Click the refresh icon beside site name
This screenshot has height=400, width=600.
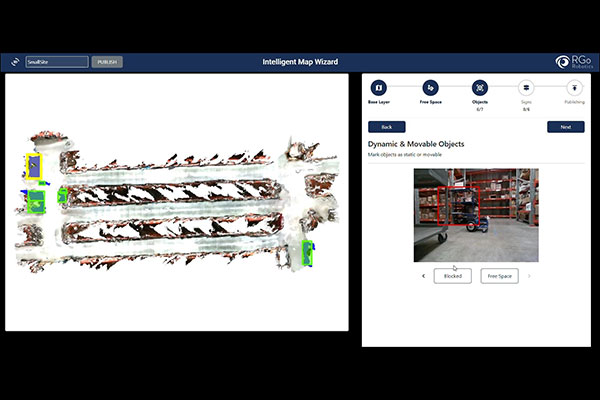tap(15, 62)
